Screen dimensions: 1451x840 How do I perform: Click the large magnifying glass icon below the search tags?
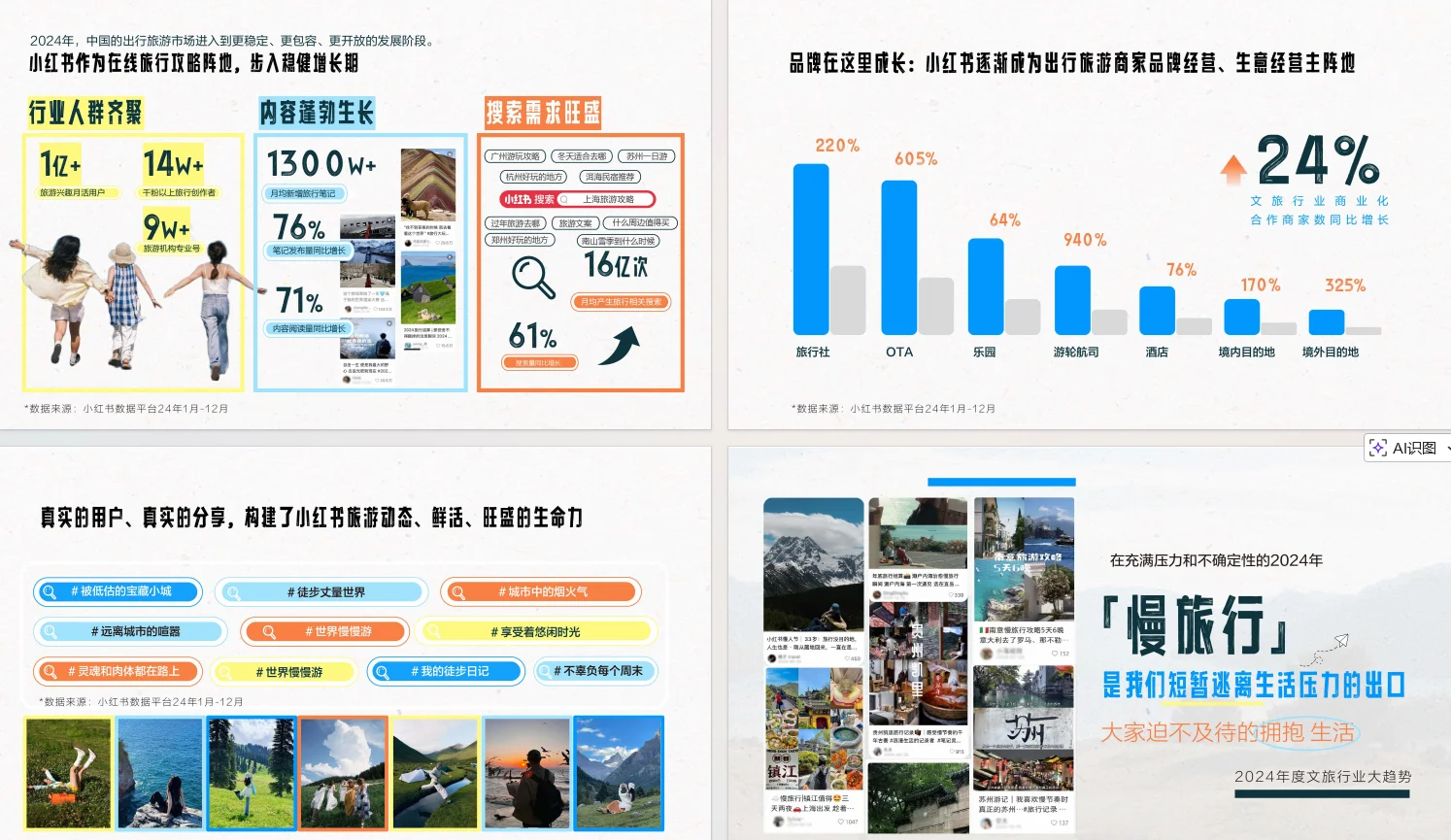point(531,276)
